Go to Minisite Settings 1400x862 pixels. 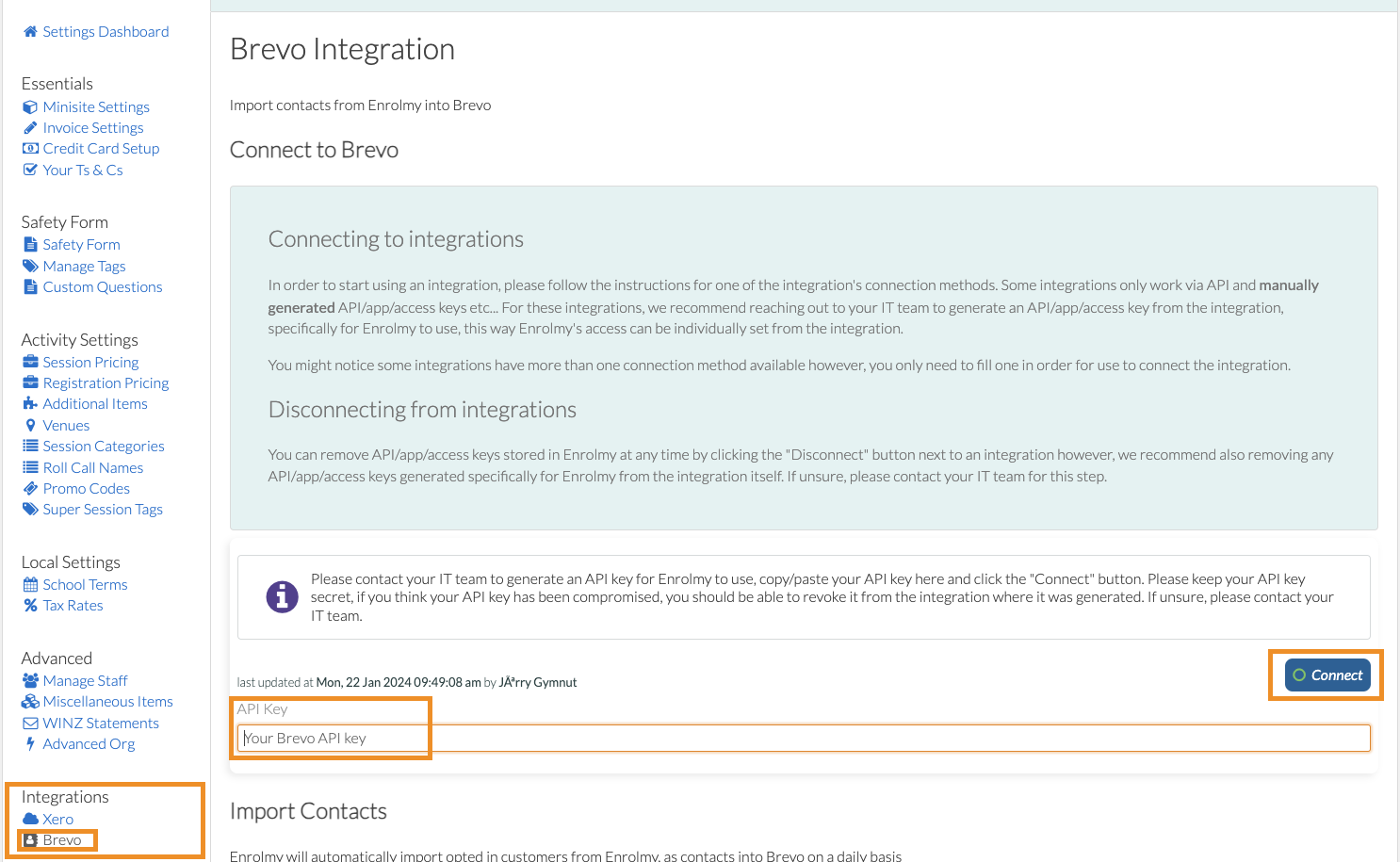pyautogui.click(x=96, y=107)
